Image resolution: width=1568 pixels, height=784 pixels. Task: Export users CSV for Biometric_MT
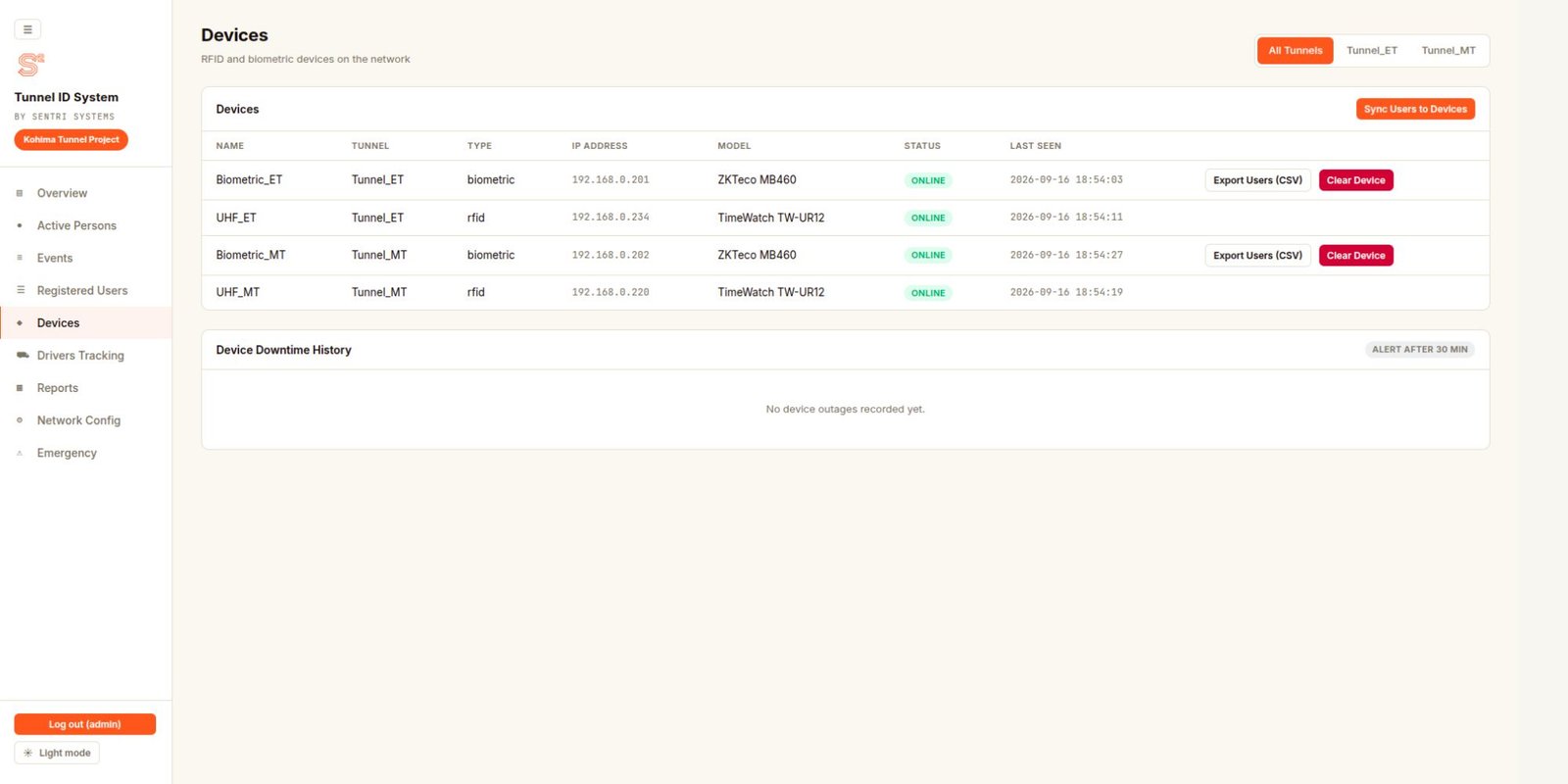pyautogui.click(x=1257, y=256)
